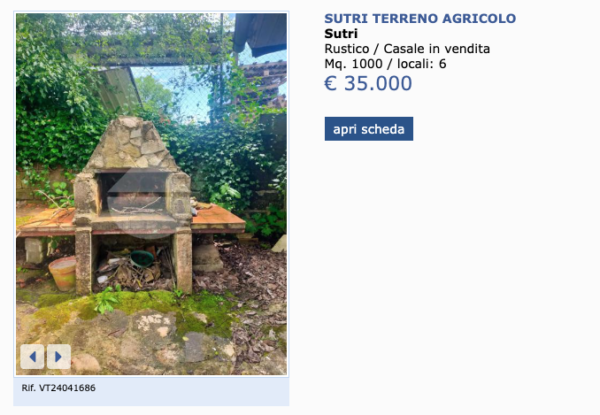Screen dimensions: 600x415
Task: Click the terracotta pot in the photo
Action: pyautogui.click(x=63, y=273)
